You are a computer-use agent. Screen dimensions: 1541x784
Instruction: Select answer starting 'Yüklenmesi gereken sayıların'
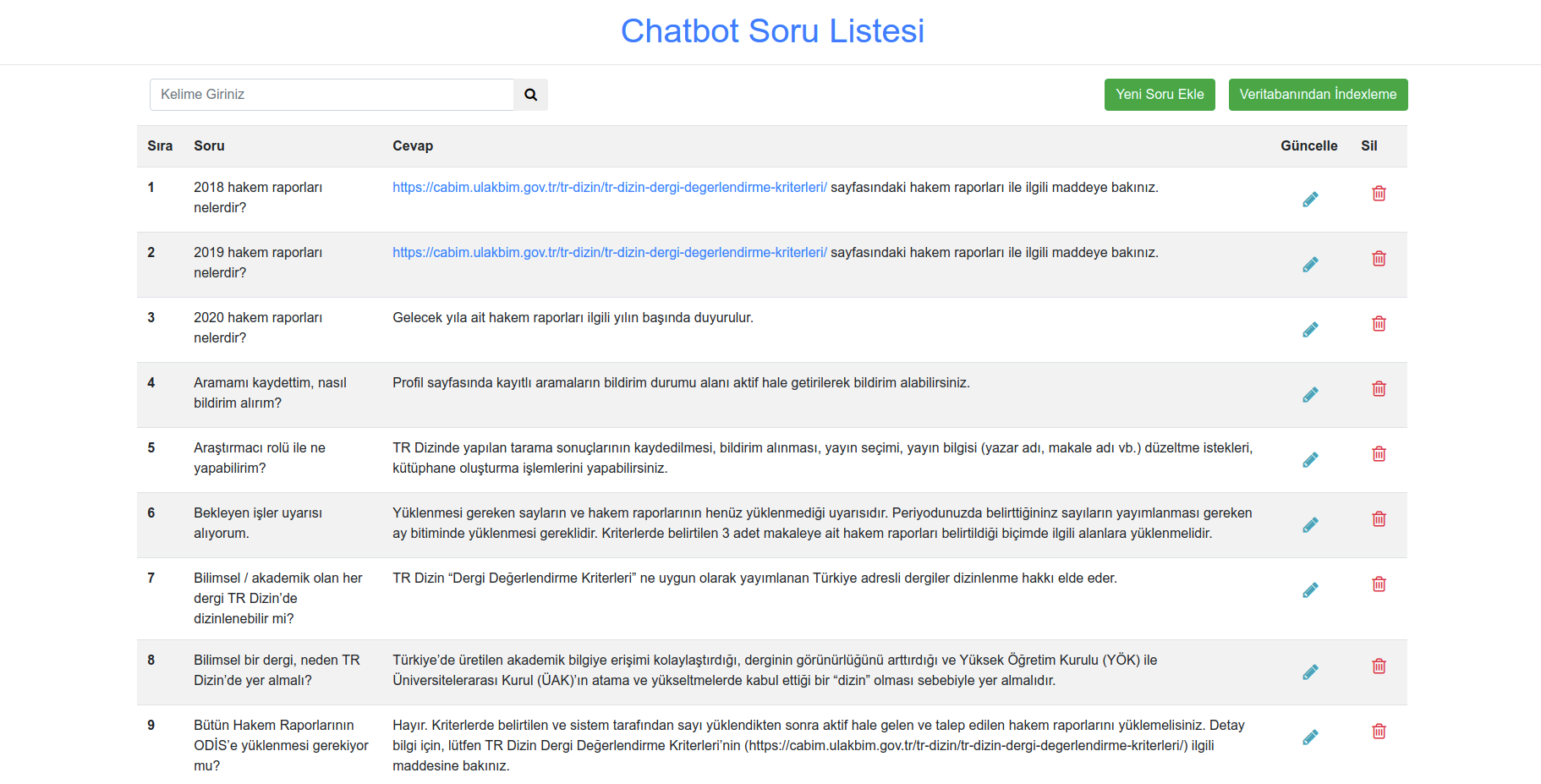(822, 524)
